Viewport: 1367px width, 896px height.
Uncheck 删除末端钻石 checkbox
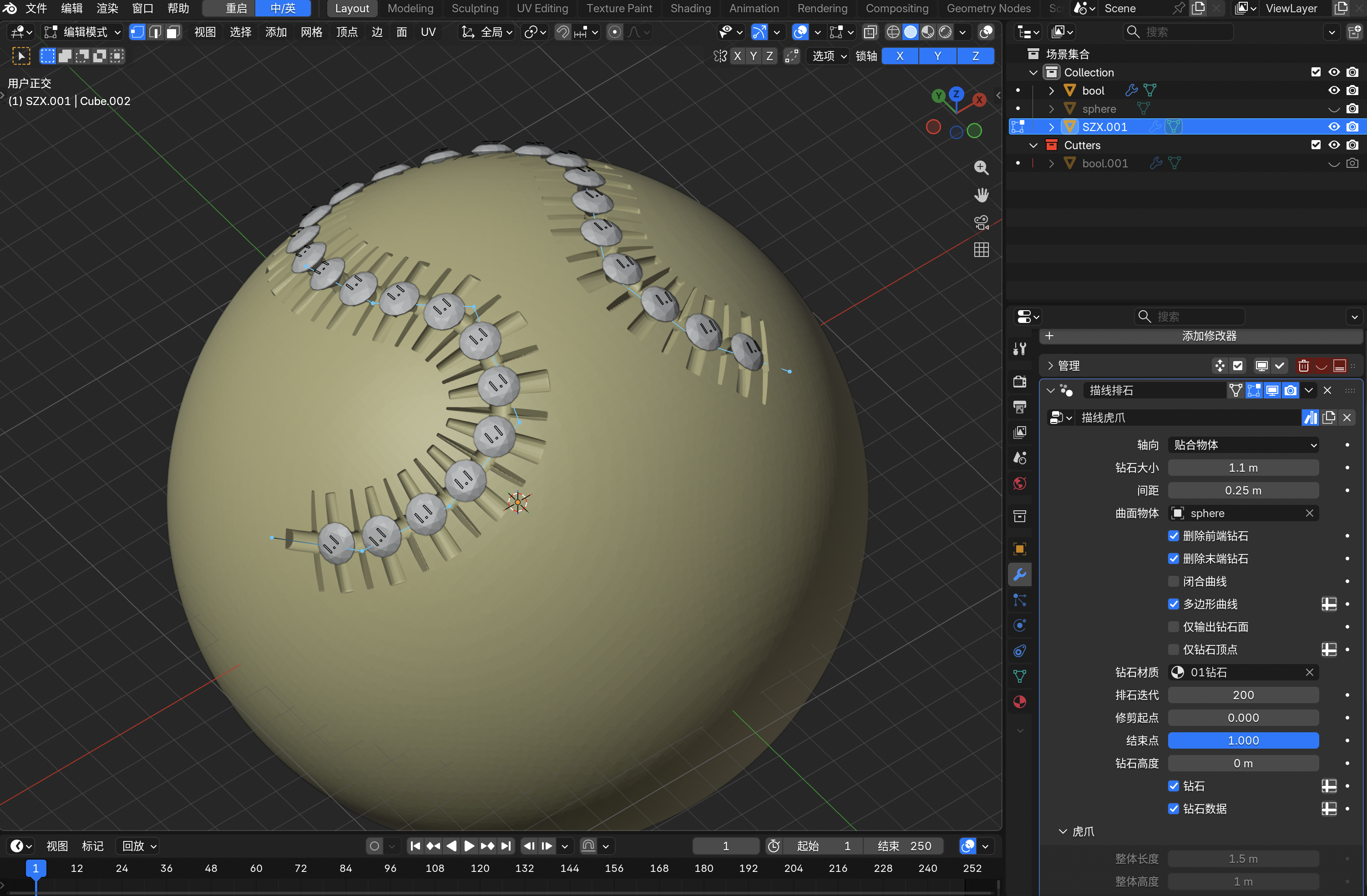click(x=1174, y=559)
